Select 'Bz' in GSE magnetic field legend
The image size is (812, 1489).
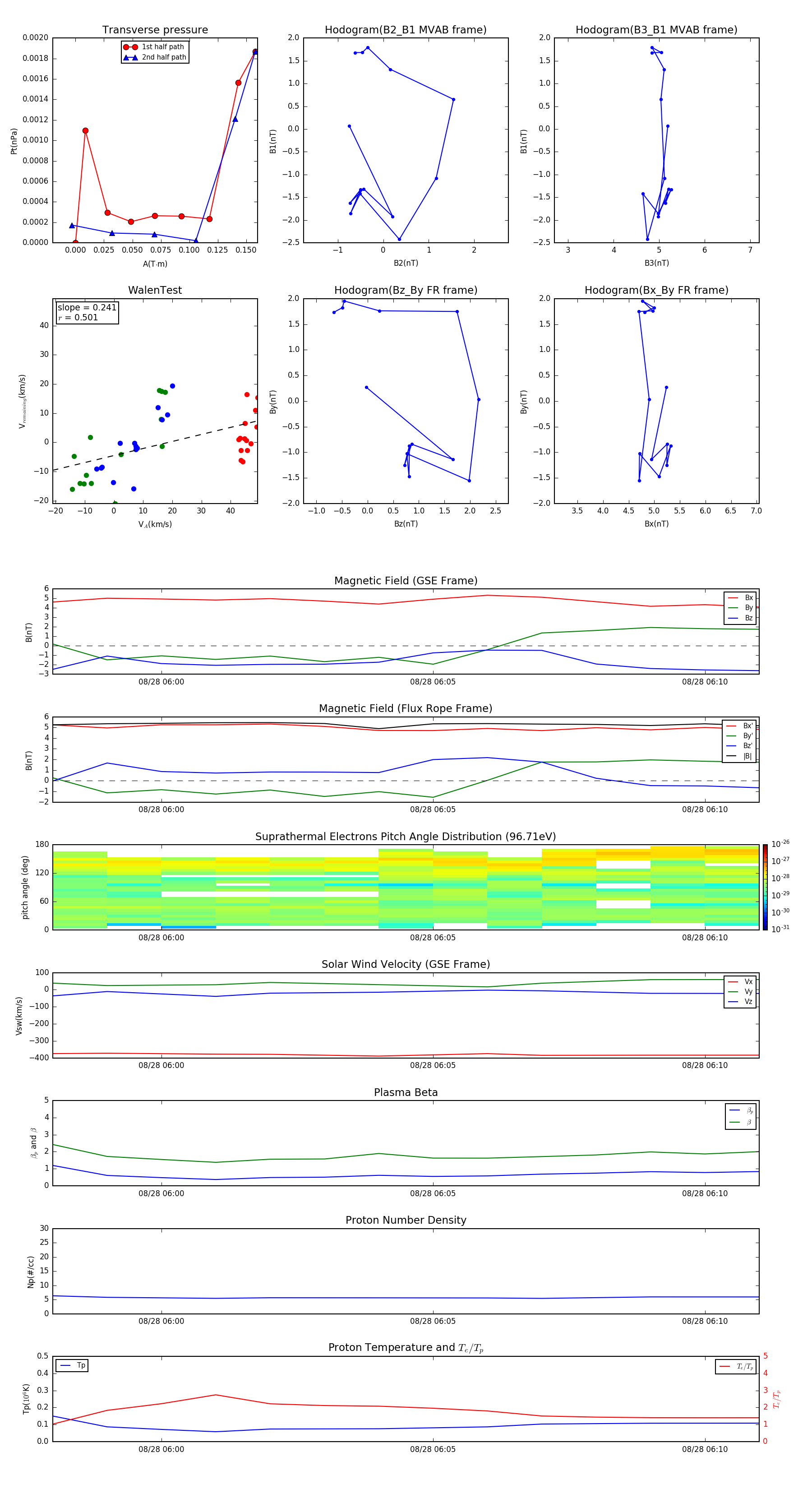pyautogui.click(x=741, y=618)
